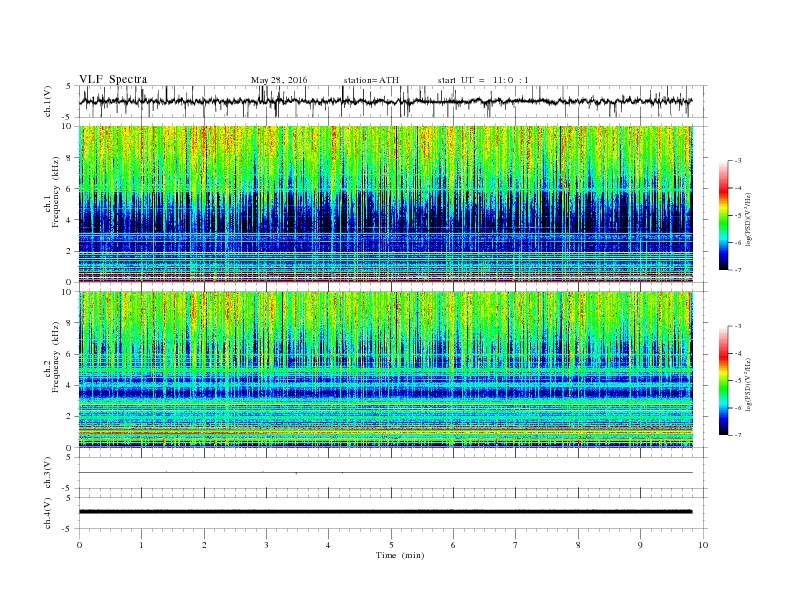Click the log(PSD) label beside ch.2 color bar

coord(749,385)
